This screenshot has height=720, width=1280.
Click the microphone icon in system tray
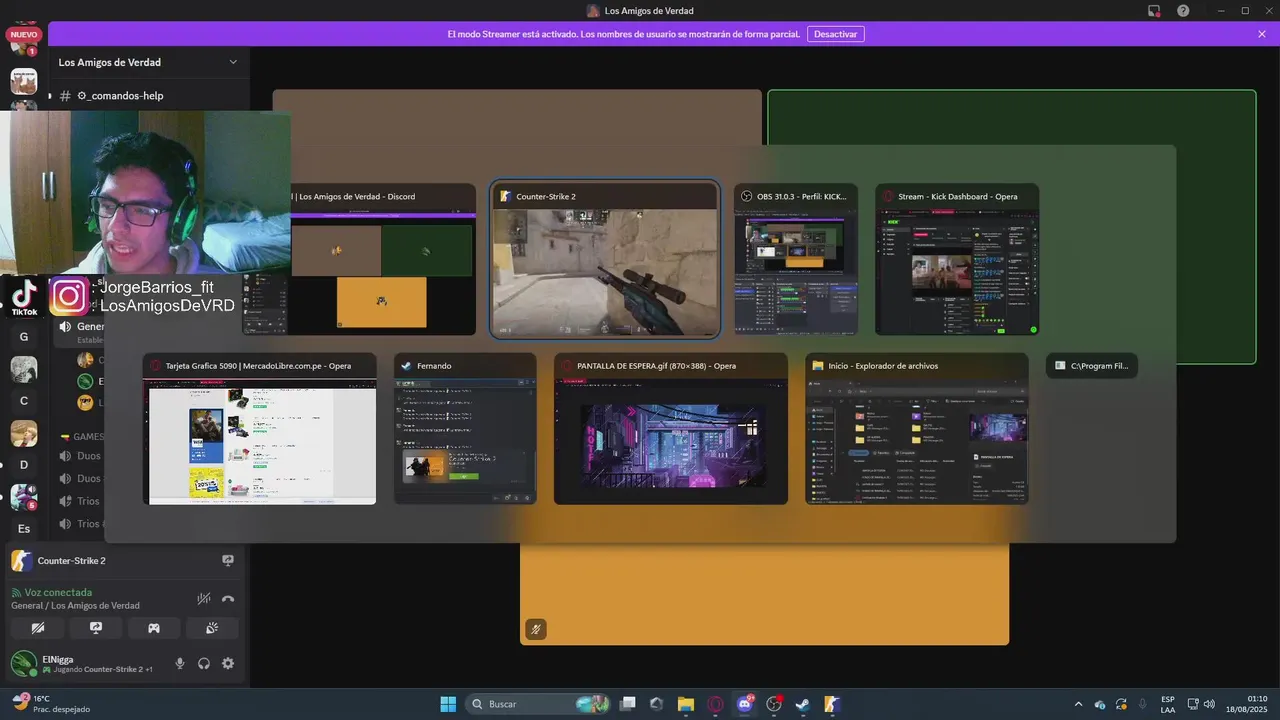pos(1142,704)
